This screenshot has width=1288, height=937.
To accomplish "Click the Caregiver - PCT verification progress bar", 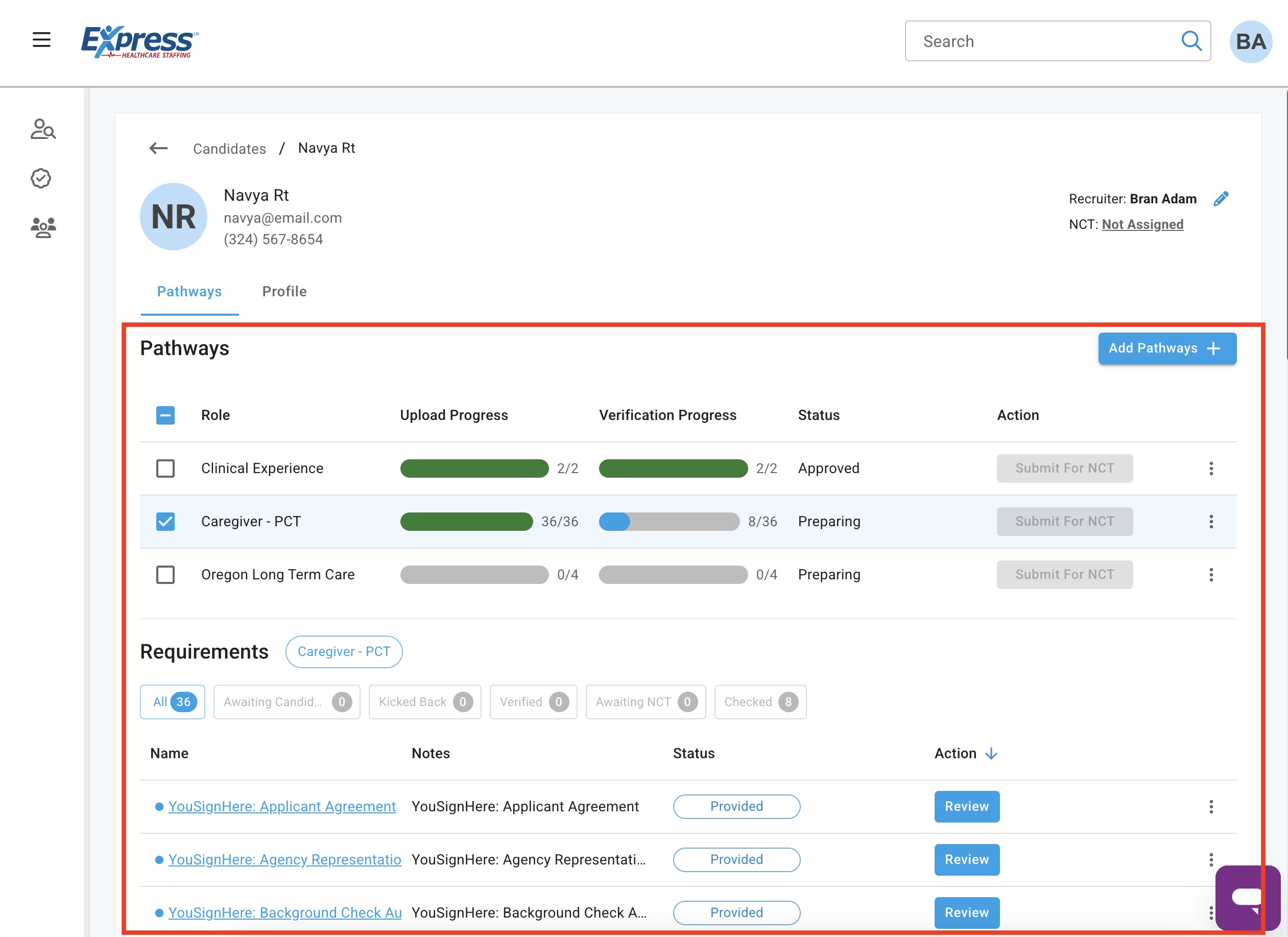I will 669,522.
